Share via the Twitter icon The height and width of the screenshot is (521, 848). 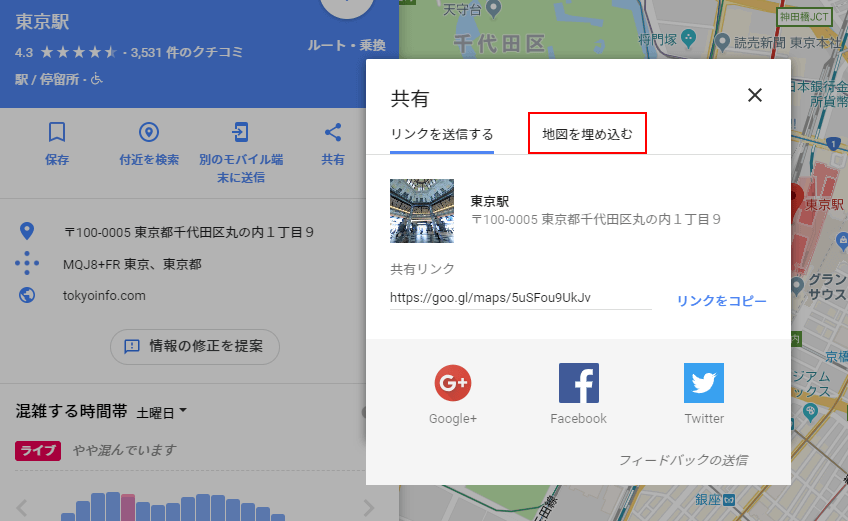click(x=704, y=383)
